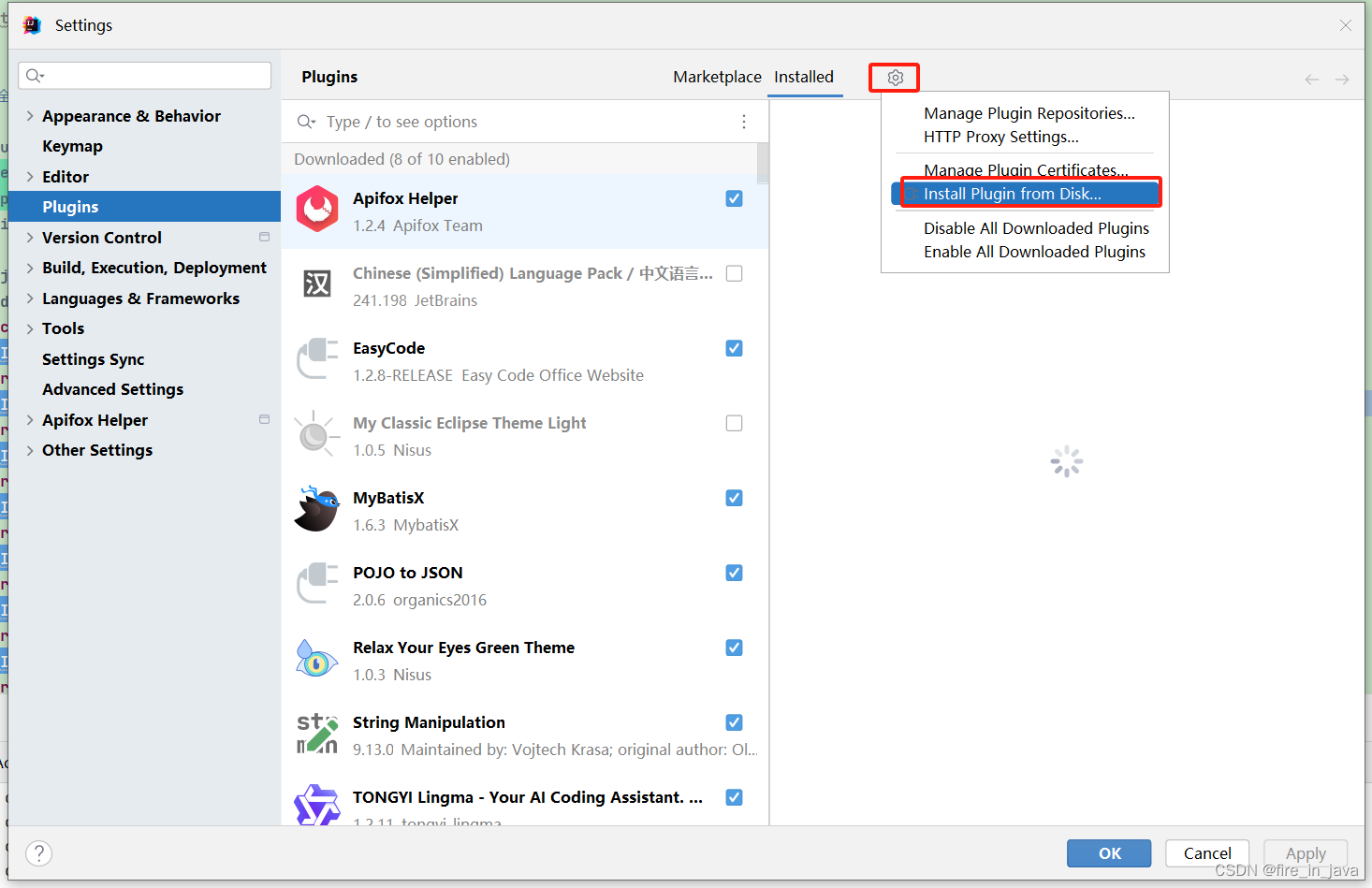This screenshot has width=1372, height=888.
Task: Uncheck the MyBatisX plugin checkbox
Action: point(735,498)
